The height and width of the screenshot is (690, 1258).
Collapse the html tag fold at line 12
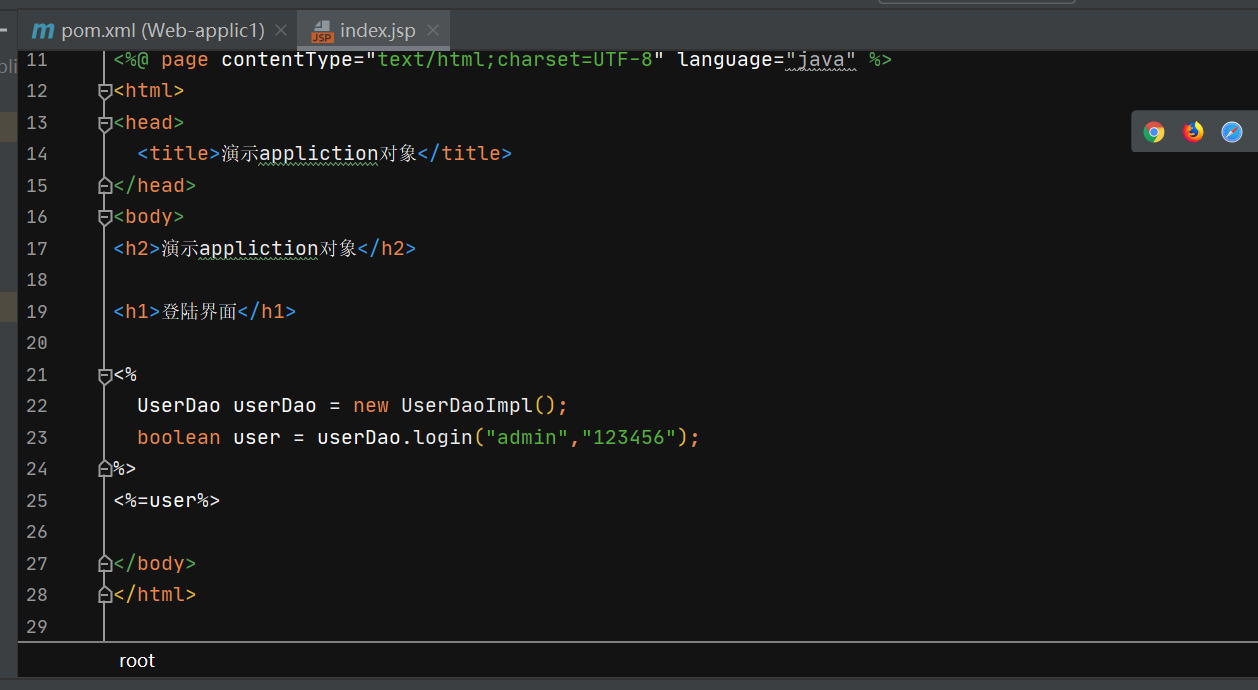(105, 91)
